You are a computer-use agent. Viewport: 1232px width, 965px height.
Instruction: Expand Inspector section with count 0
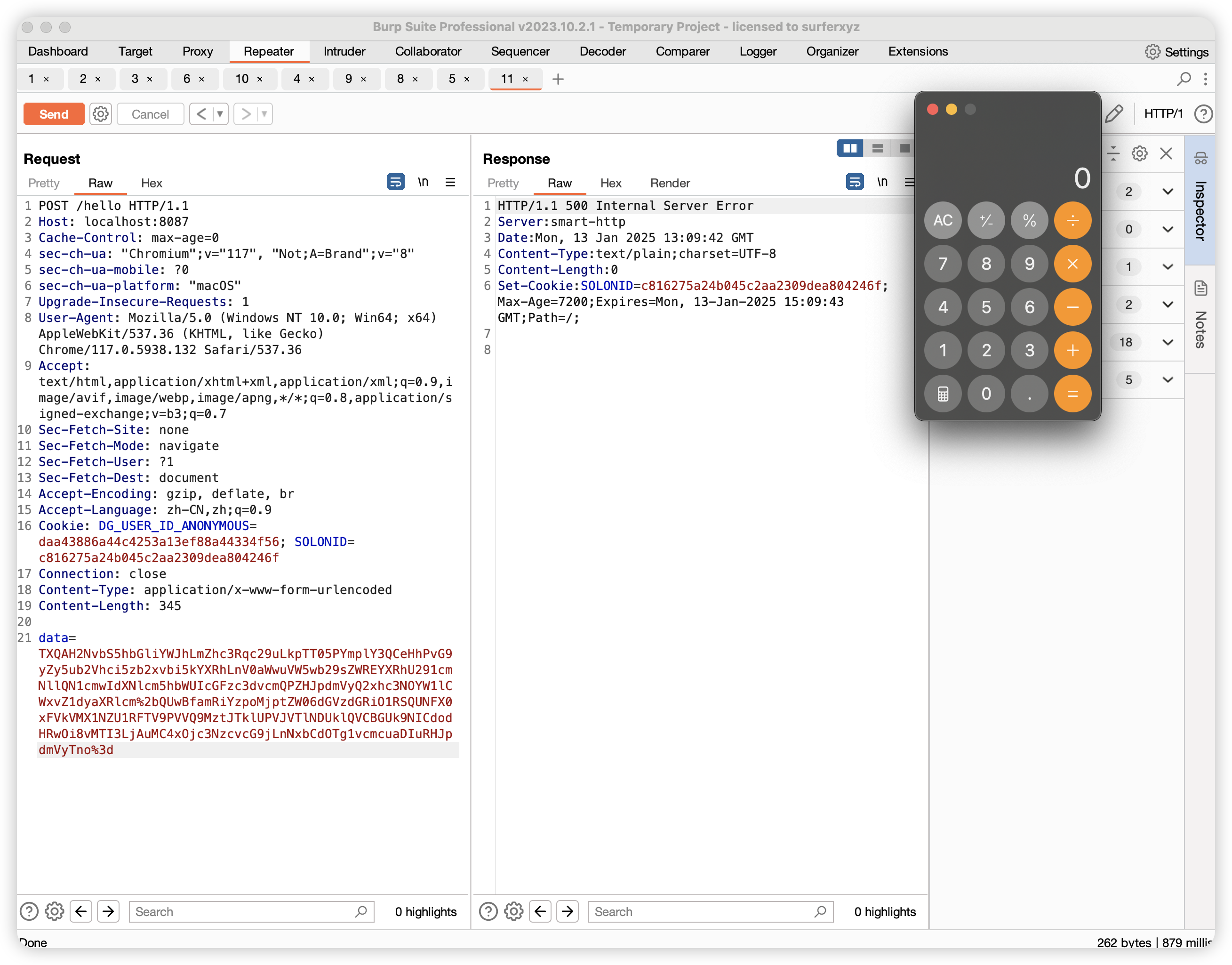1168,229
